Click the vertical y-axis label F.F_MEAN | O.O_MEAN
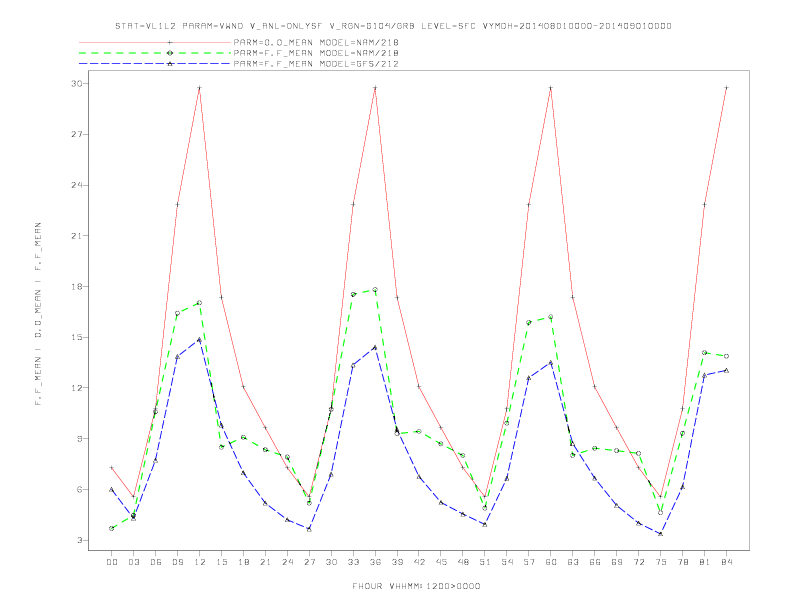792x612 pixels. coord(38,314)
